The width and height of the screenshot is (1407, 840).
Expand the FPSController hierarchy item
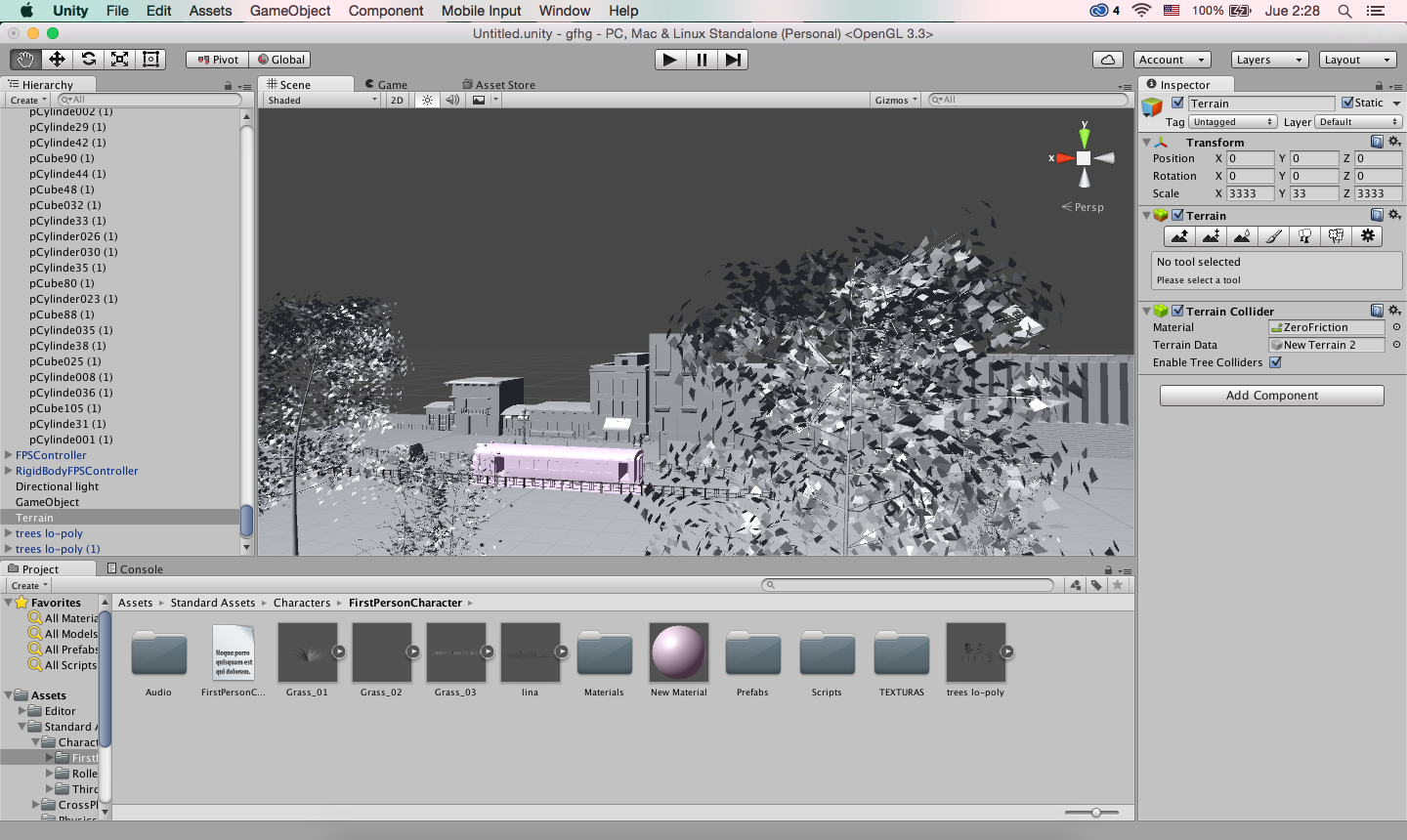tap(8, 455)
